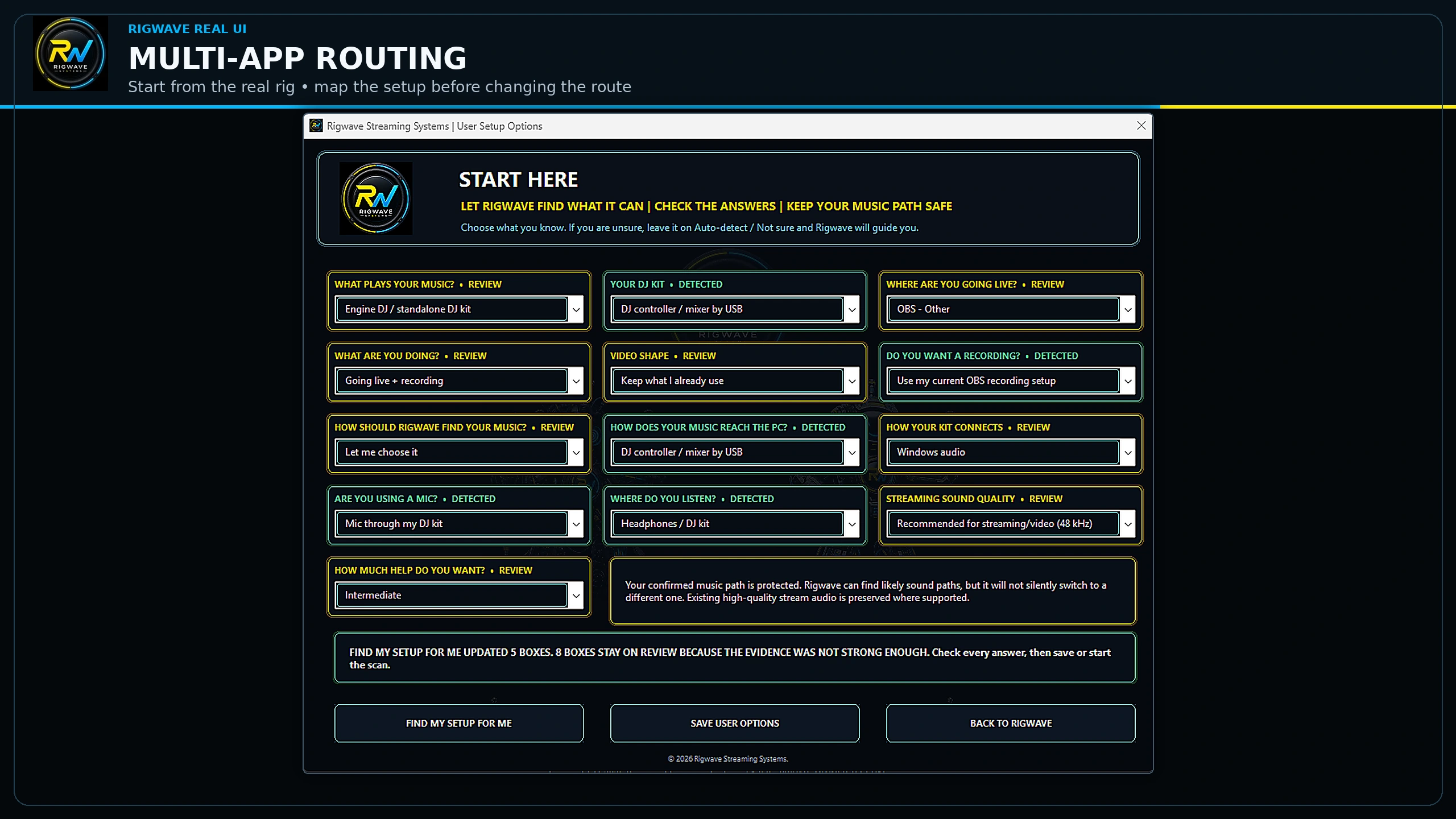Screen dimensions: 1456x819
Task: Expand 'How does your music reach the PC?' dropdown
Action: pyautogui.click(x=851, y=452)
